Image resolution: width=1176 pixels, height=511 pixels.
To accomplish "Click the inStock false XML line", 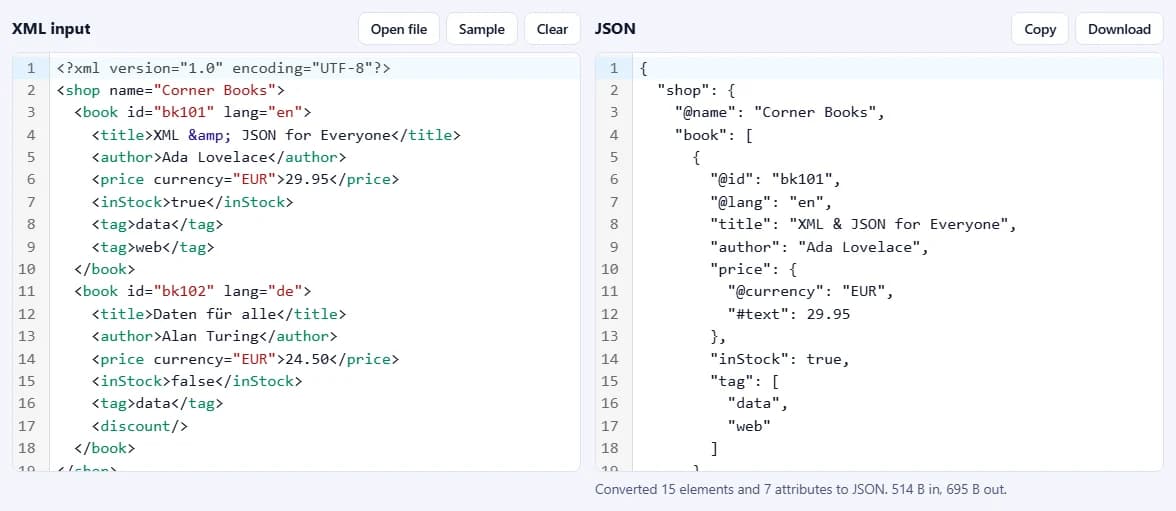I will 197,381.
